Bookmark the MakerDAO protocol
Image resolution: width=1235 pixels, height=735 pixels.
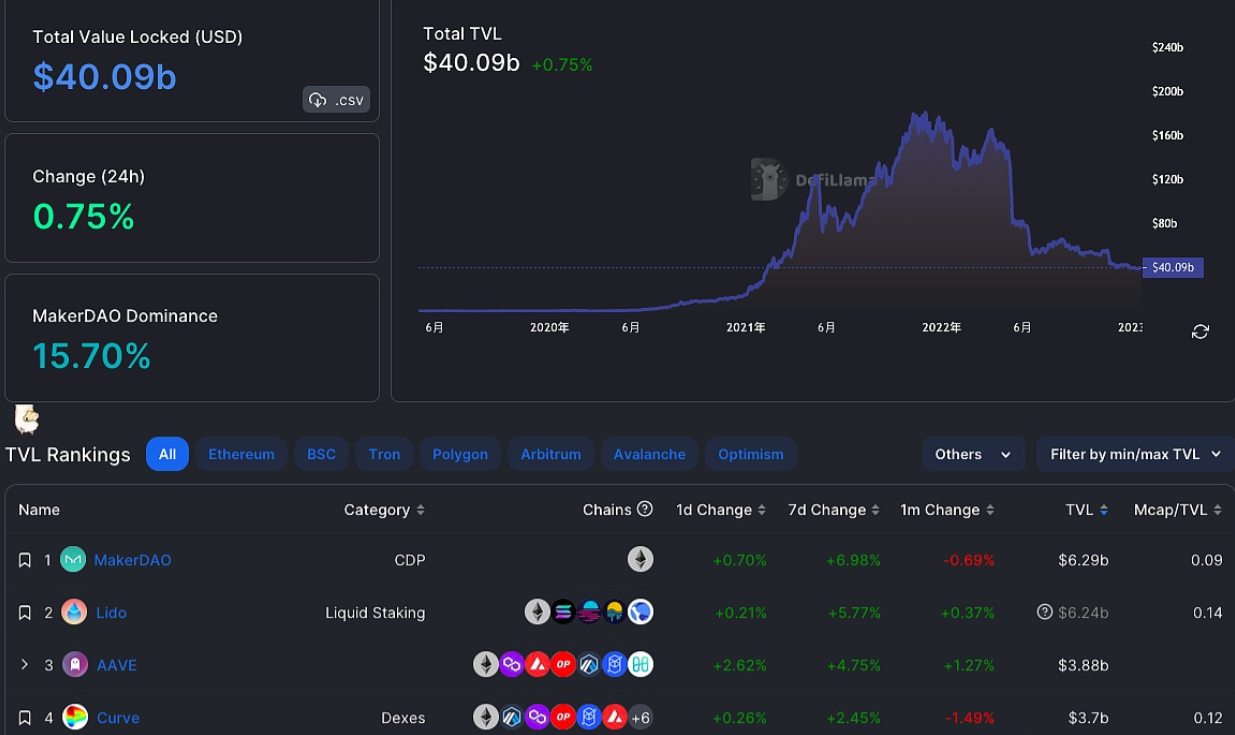click(25, 560)
